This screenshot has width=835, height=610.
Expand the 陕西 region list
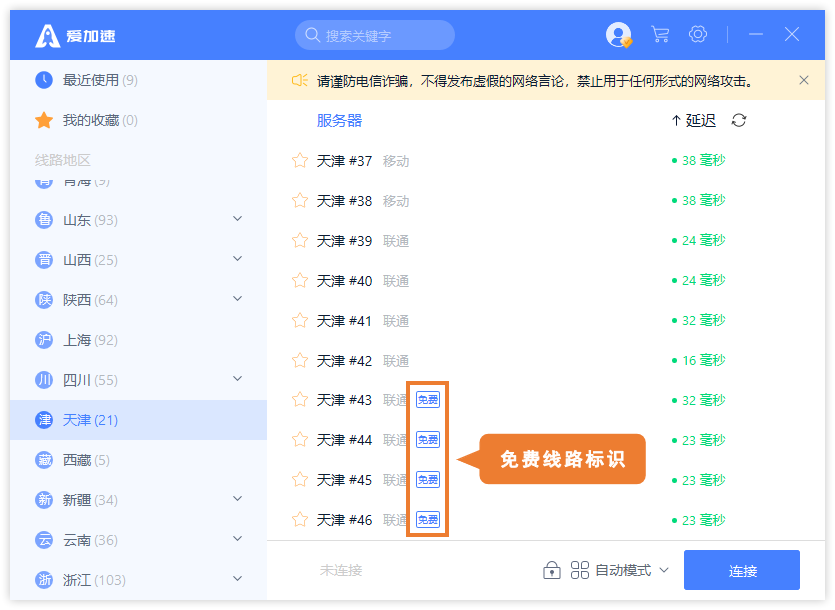[x=238, y=299]
